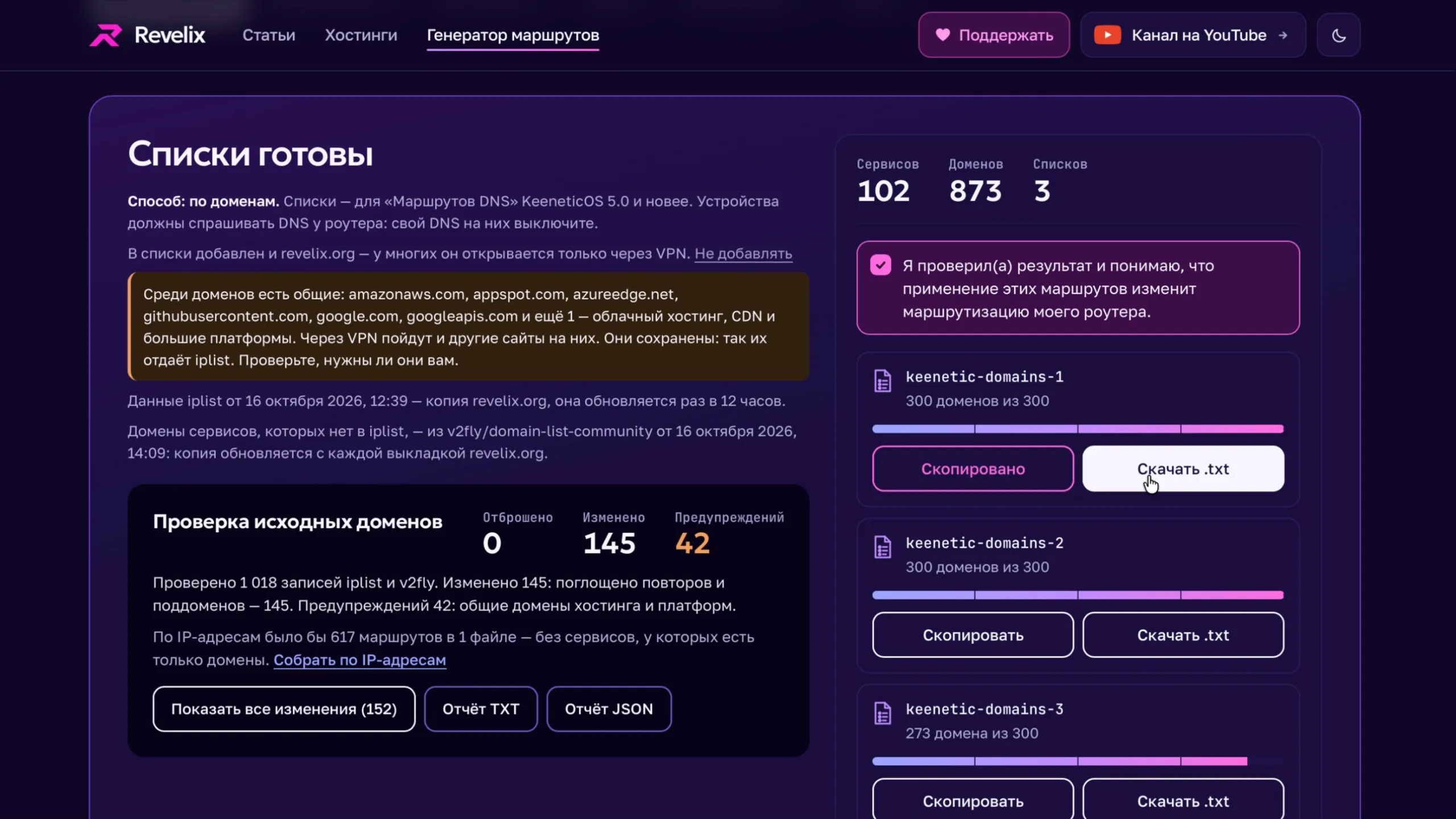Screen dimensions: 1456x819
Task: Click the Сервисов count '102'
Action: tap(883, 191)
